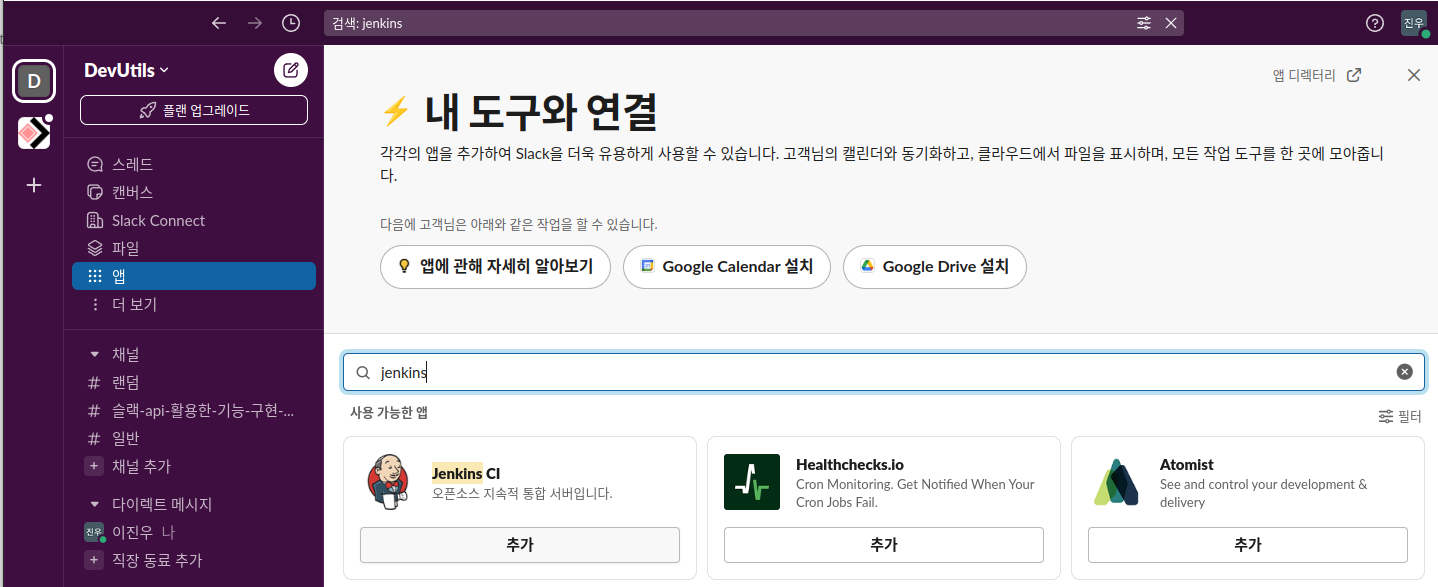Click 플랜 업그레이드 button
The image size is (1438, 587).
tap(194, 110)
